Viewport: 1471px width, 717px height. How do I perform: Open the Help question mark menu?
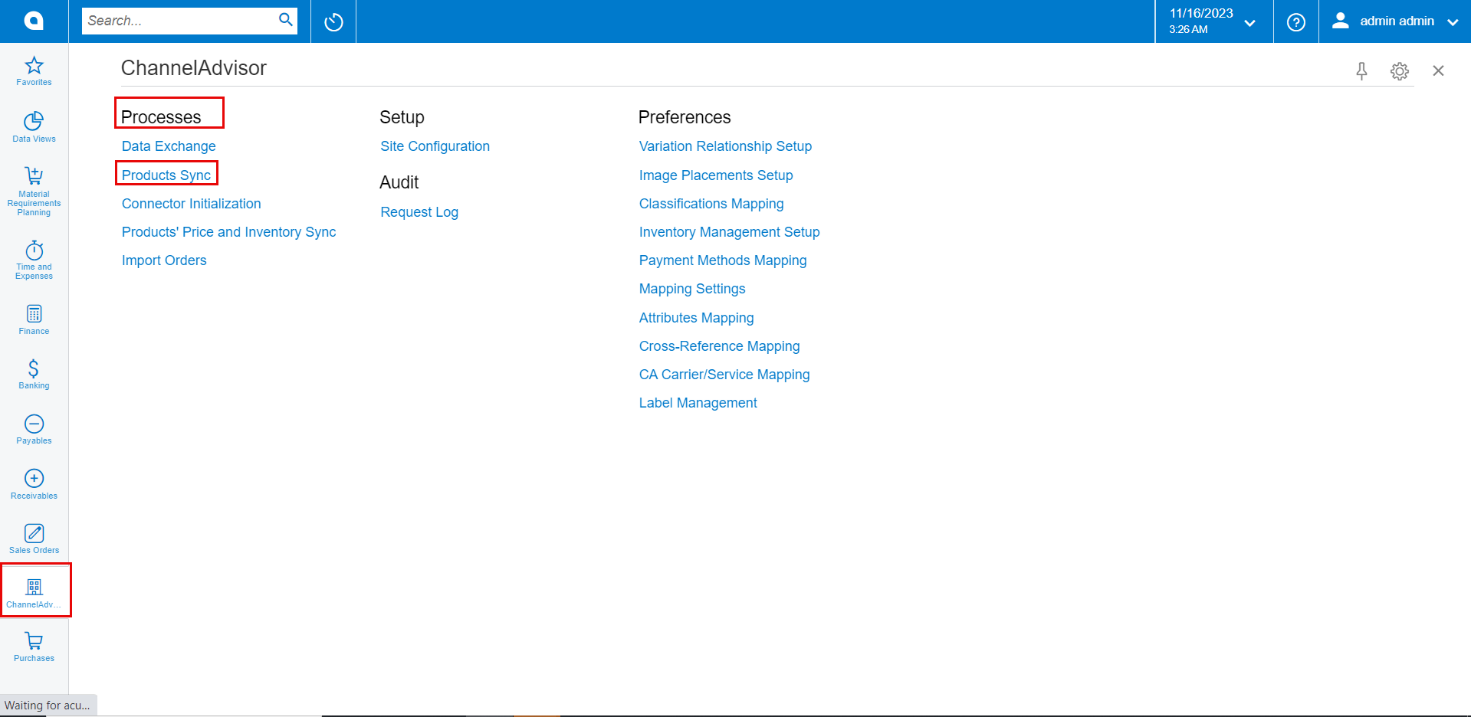pos(1296,21)
